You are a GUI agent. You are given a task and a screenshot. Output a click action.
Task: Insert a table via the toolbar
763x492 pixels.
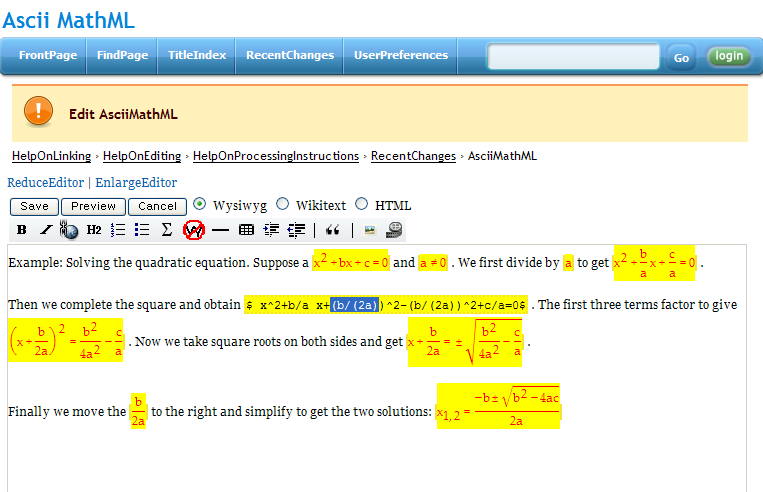coord(245,230)
